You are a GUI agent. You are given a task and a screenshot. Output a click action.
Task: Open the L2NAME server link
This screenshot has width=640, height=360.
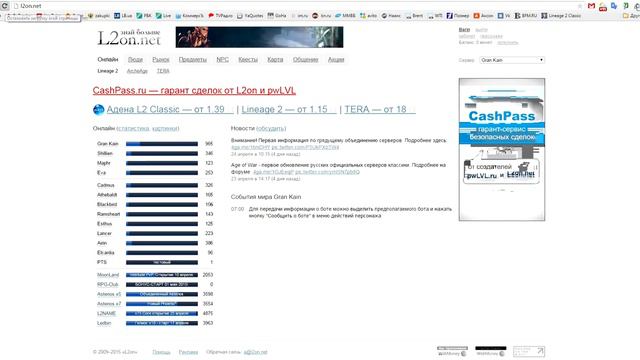pyautogui.click(x=107, y=313)
